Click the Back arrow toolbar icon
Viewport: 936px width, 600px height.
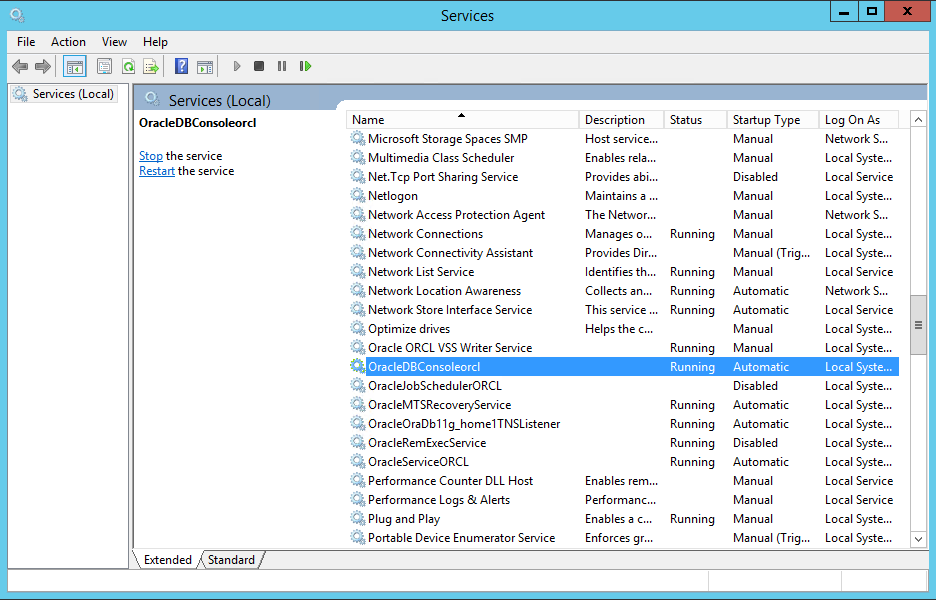[x=20, y=66]
